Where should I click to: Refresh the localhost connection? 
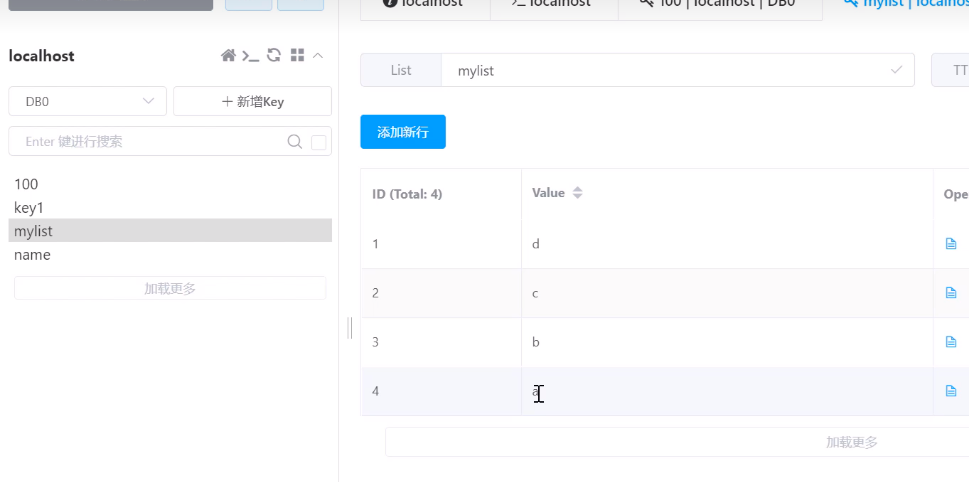tap(274, 55)
